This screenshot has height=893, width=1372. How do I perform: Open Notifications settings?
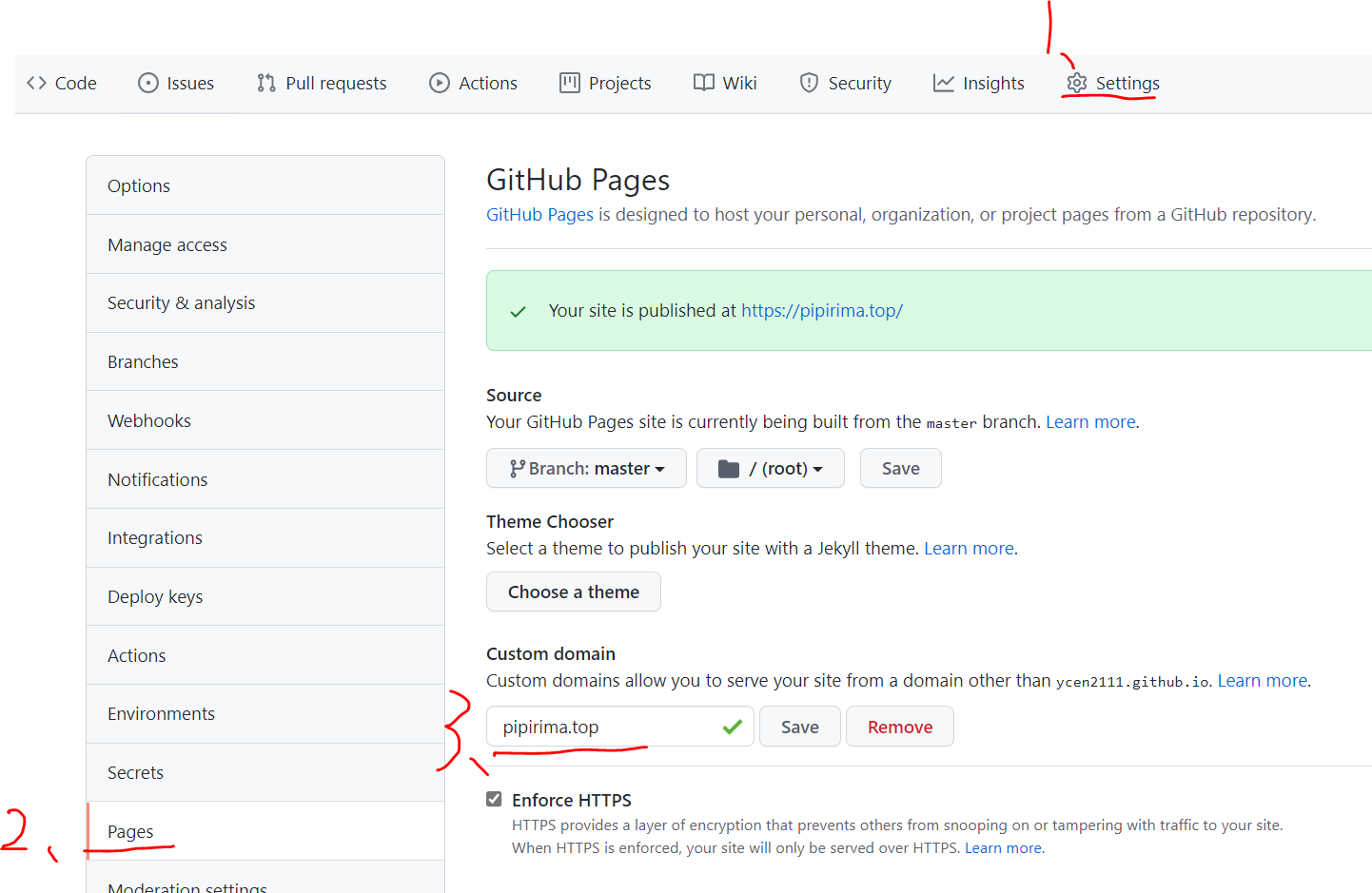(265, 479)
